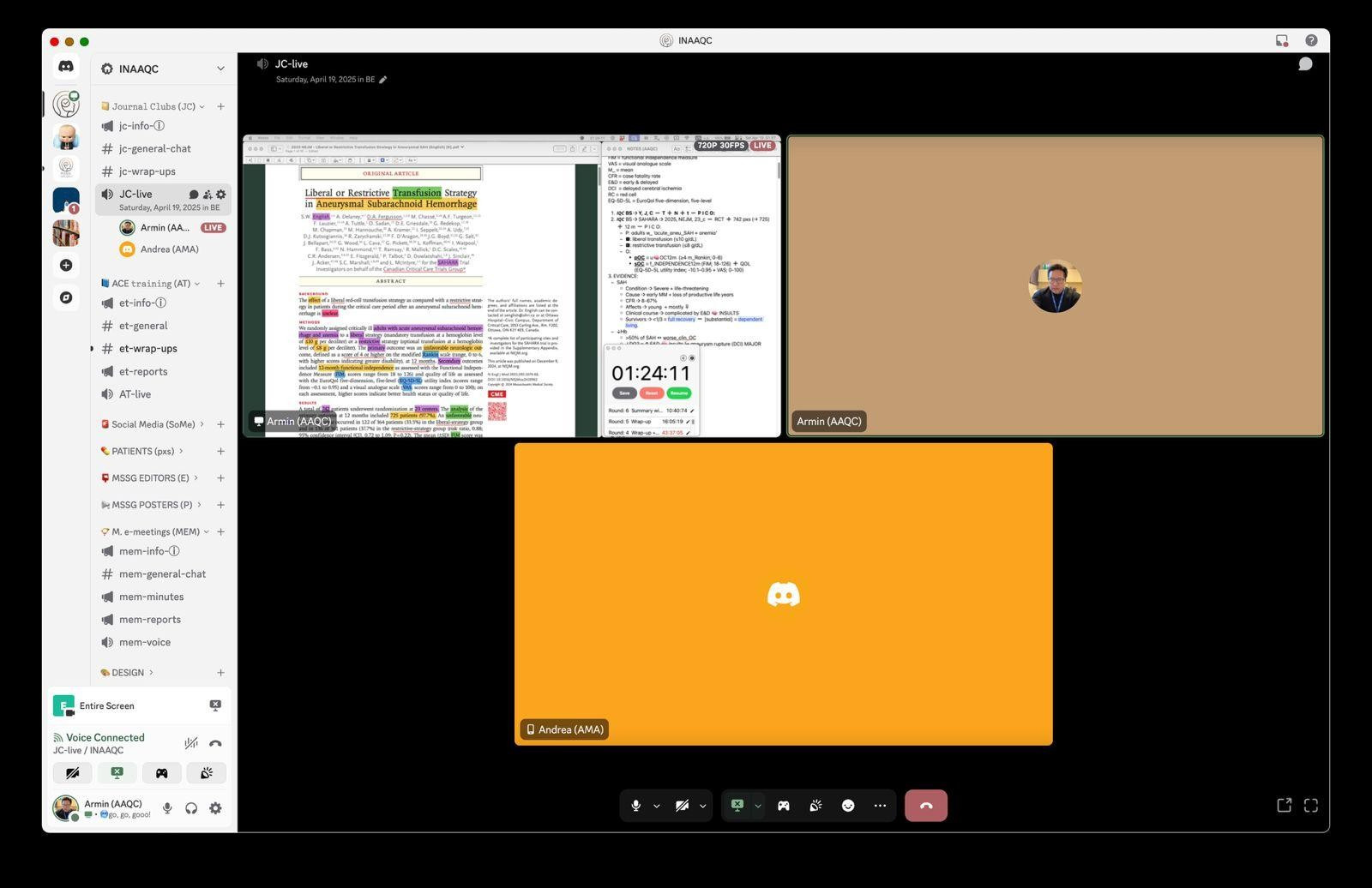
Task: Click Andrea (AMA) in voice participants list
Action: (169, 249)
